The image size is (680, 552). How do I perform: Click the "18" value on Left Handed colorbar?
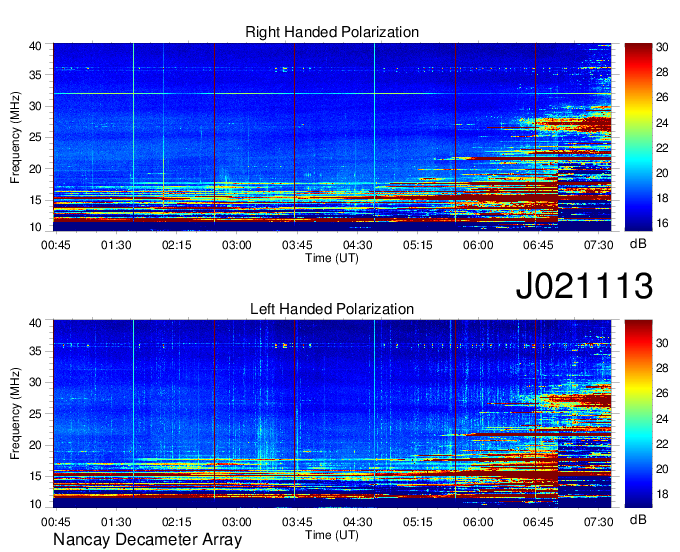(x=662, y=494)
